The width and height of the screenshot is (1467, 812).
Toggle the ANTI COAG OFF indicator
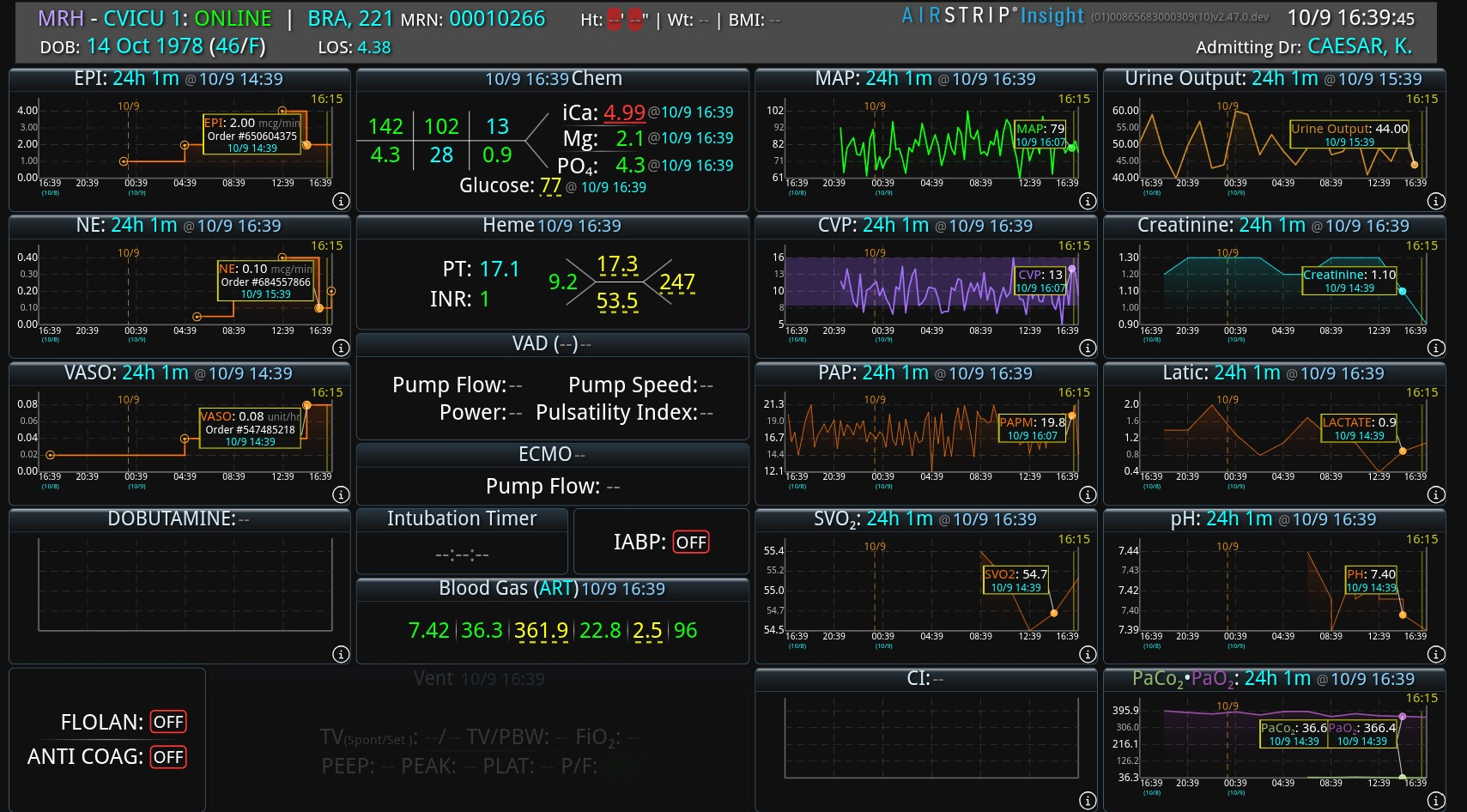tap(168, 757)
